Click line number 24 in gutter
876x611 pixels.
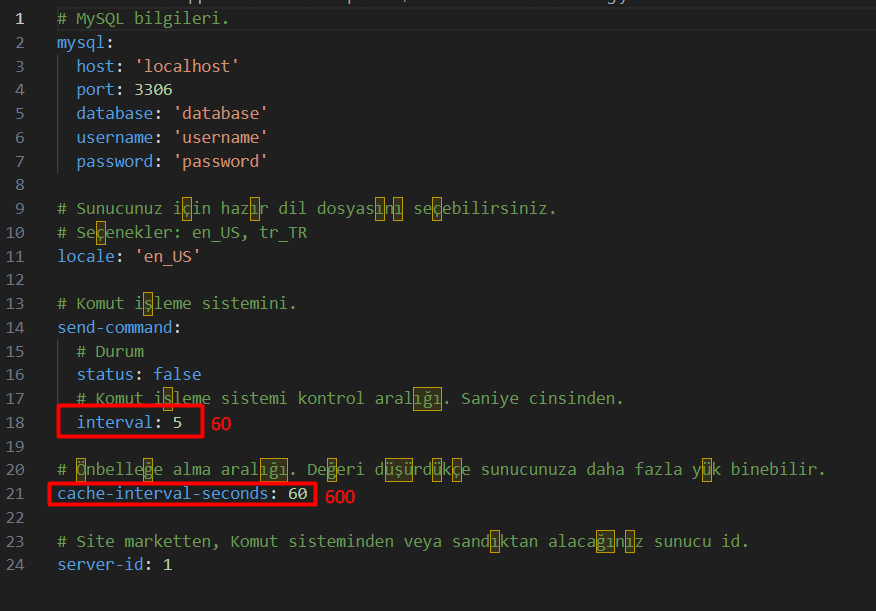[15, 565]
